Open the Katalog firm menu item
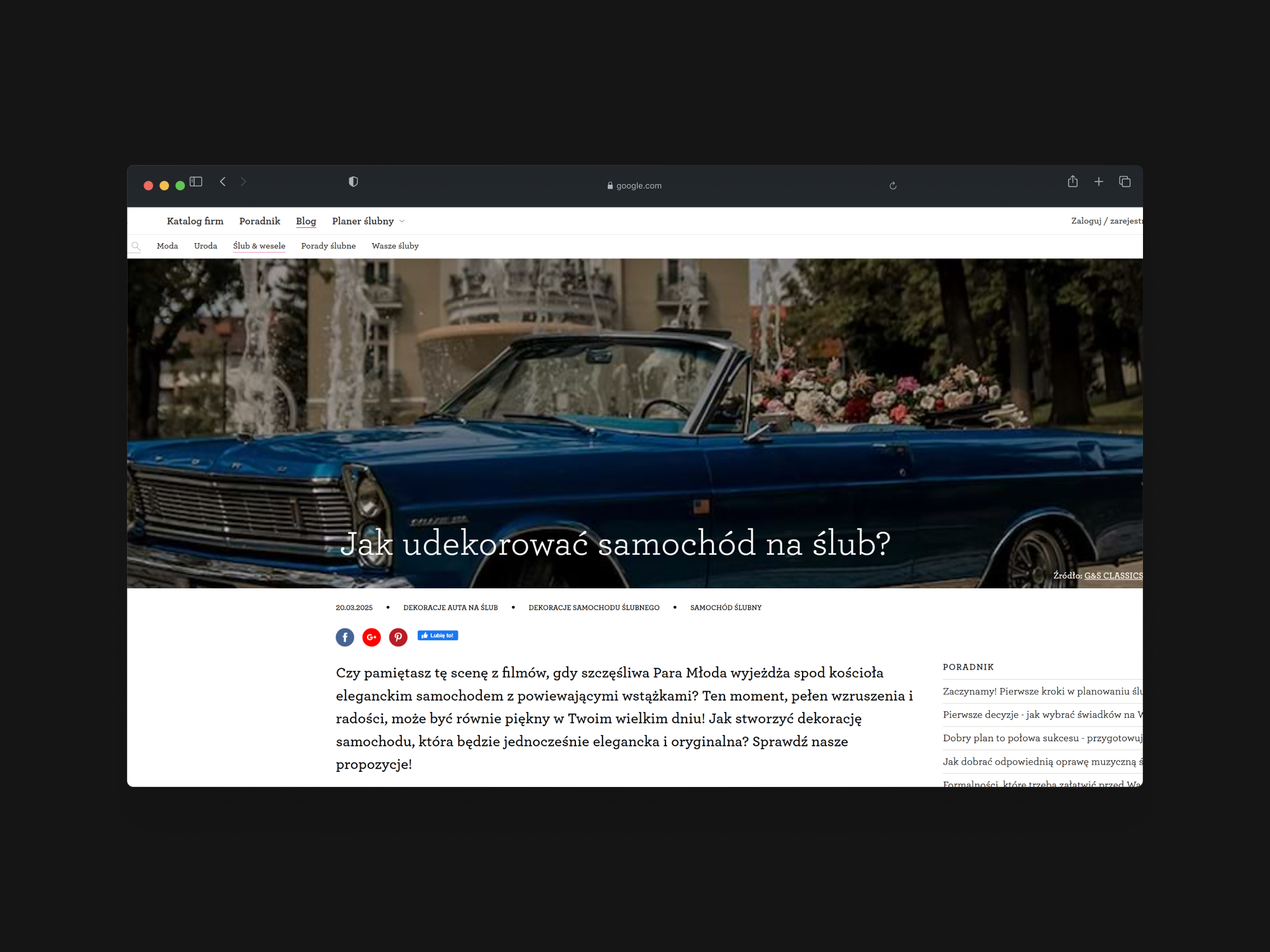1270x952 pixels. click(195, 221)
